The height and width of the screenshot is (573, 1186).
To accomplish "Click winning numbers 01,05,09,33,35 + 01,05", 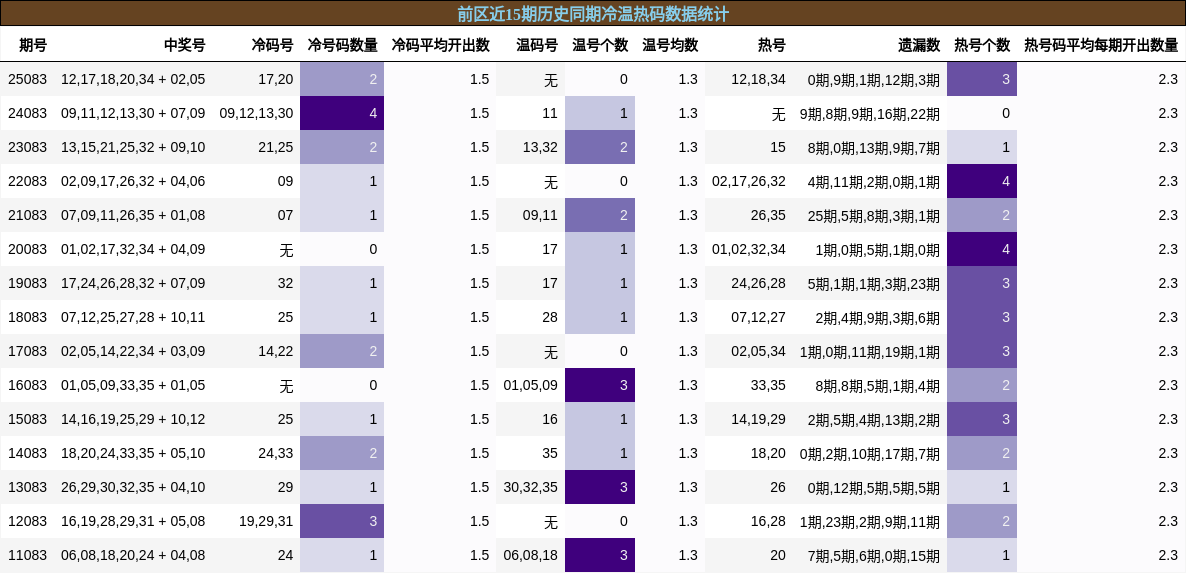I will click(133, 386).
